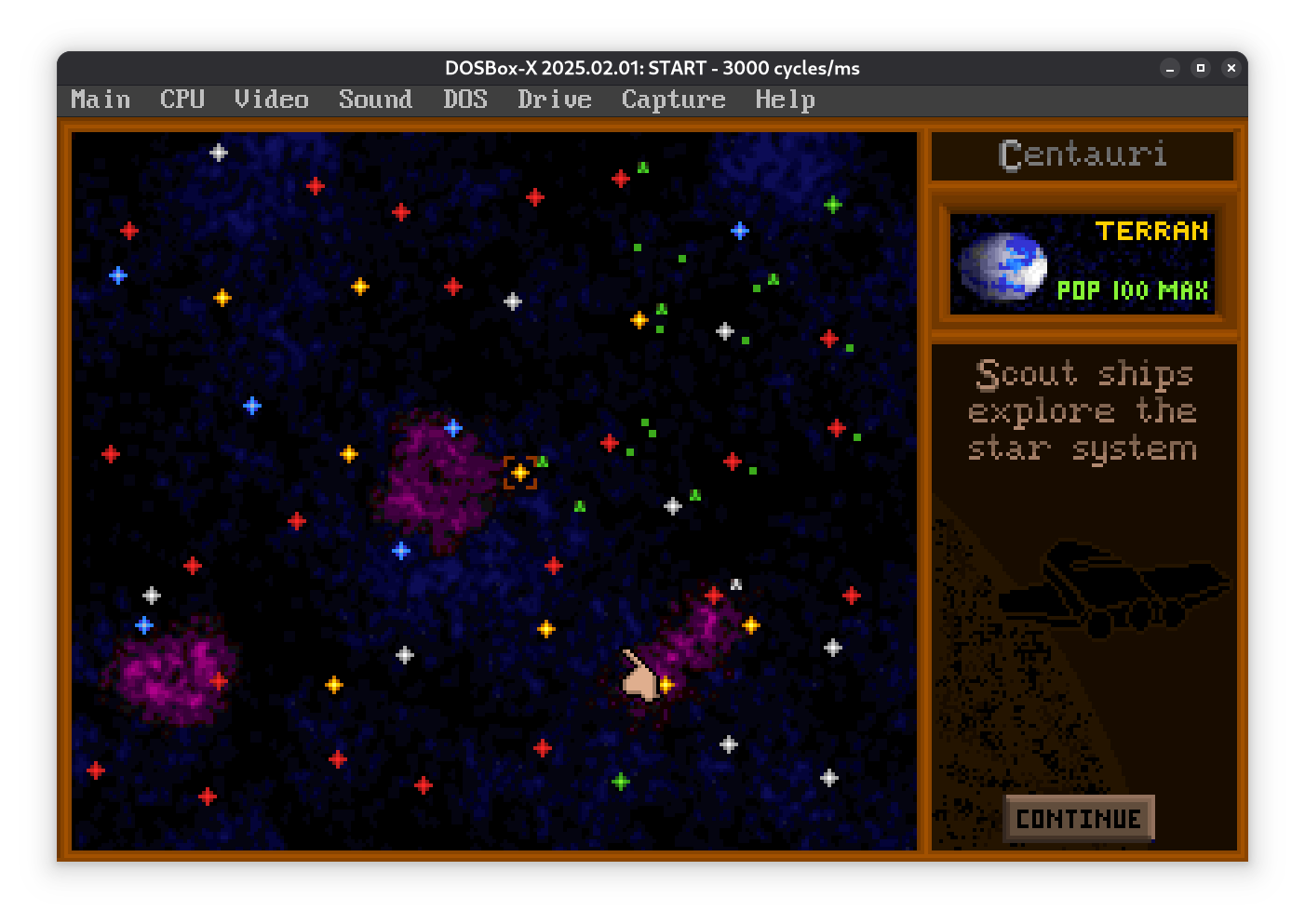Open the CPU menu

(182, 100)
